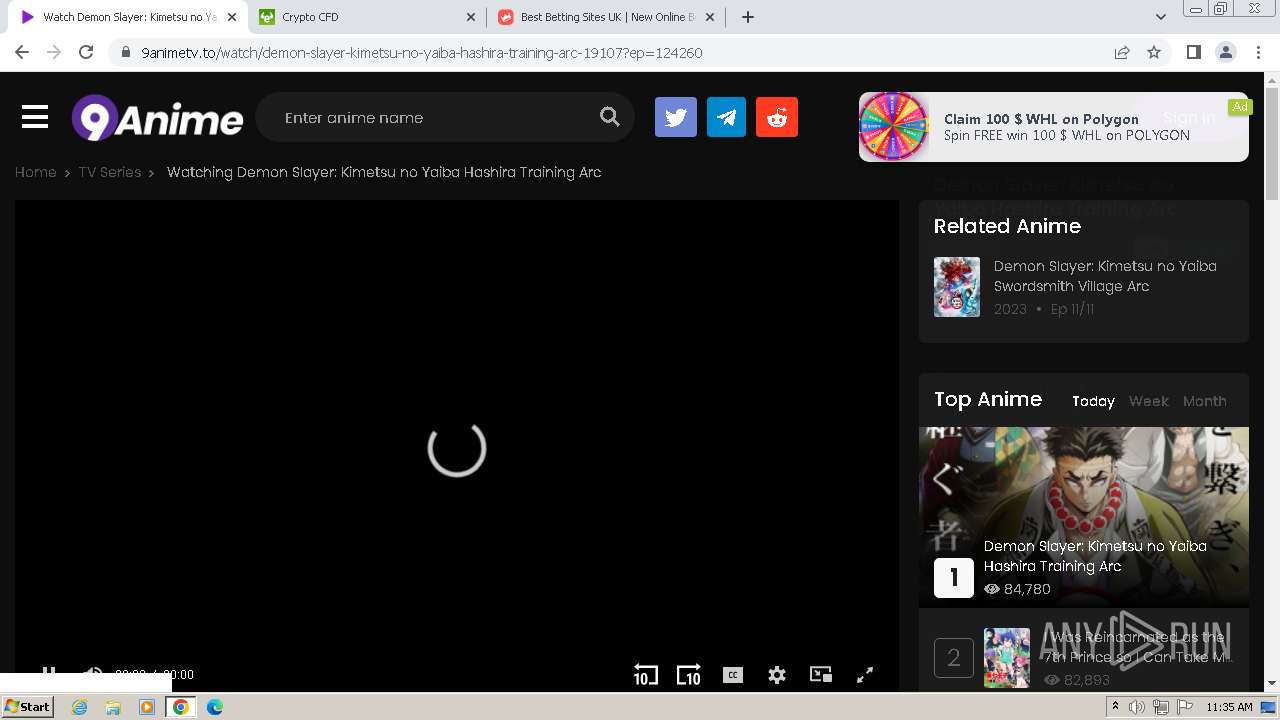Viewport: 1280px width, 720px height.
Task: Switch the video to fullscreen
Action: [865, 675]
